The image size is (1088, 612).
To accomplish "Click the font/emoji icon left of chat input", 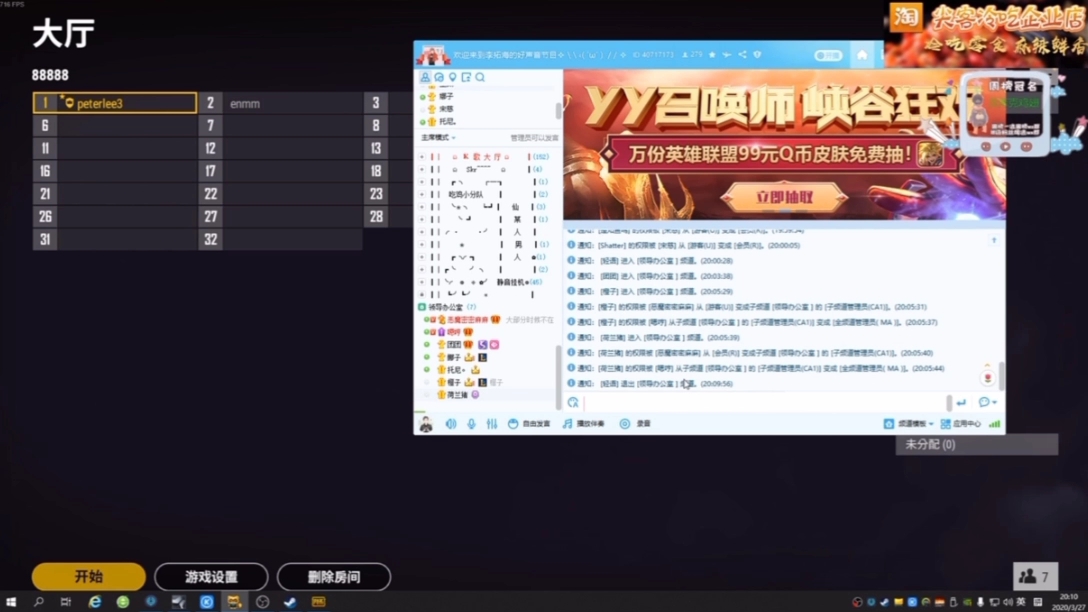I will click(573, 402).
